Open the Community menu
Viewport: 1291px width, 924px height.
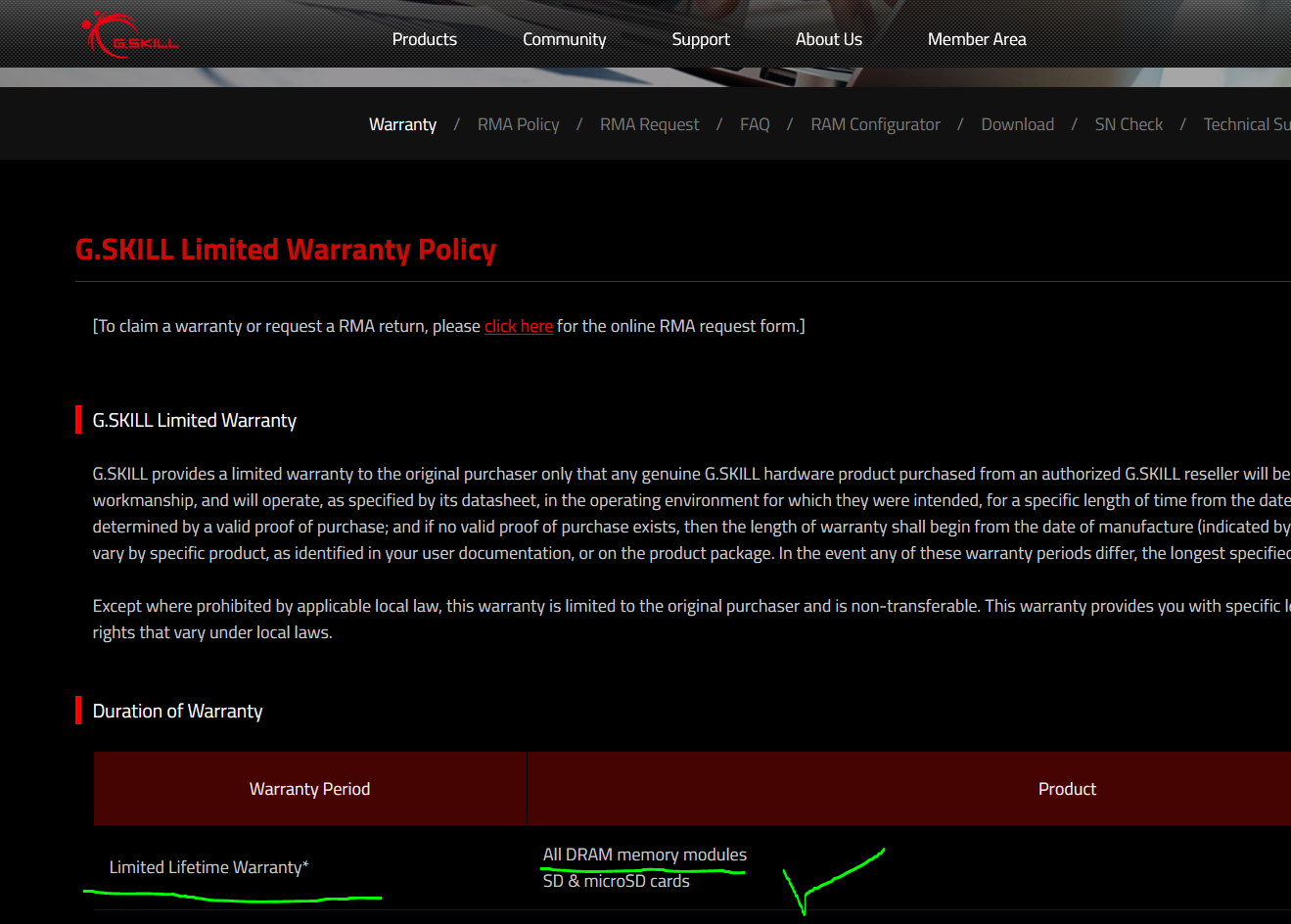(x=564, y=39)
